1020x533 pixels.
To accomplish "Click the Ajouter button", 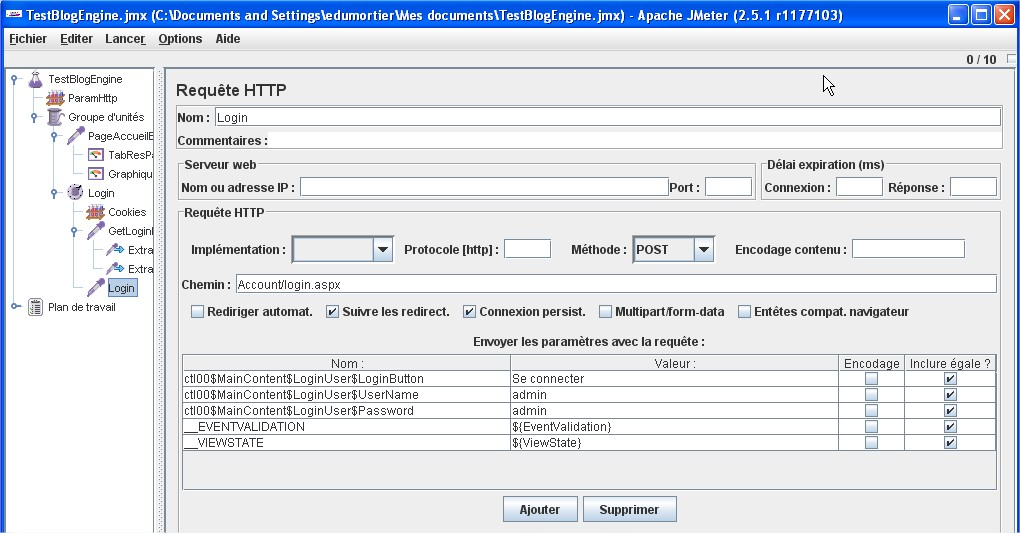I will click(540, 510).
